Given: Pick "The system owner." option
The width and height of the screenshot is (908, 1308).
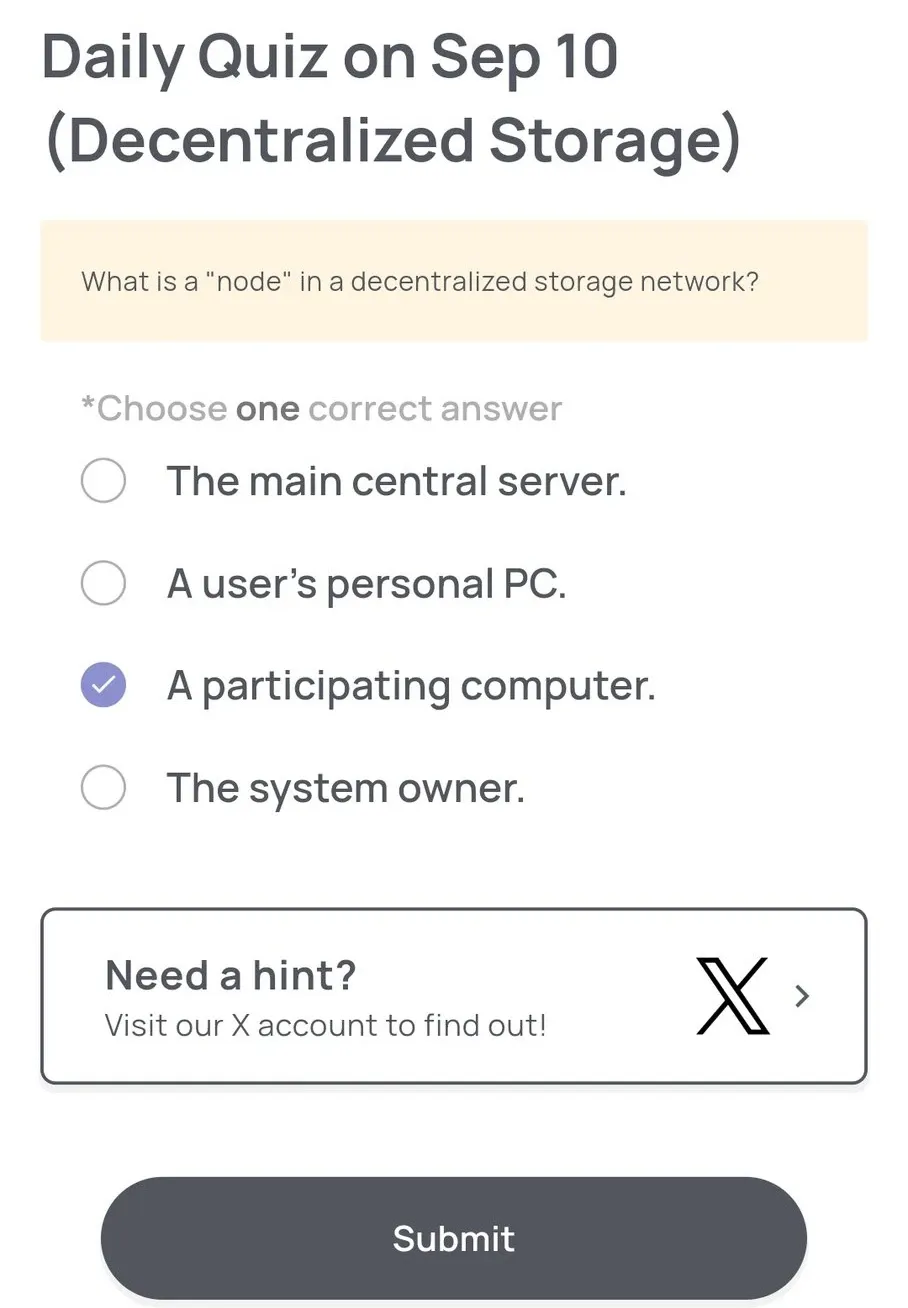Looking at the screenshot, I should [102, 787].
